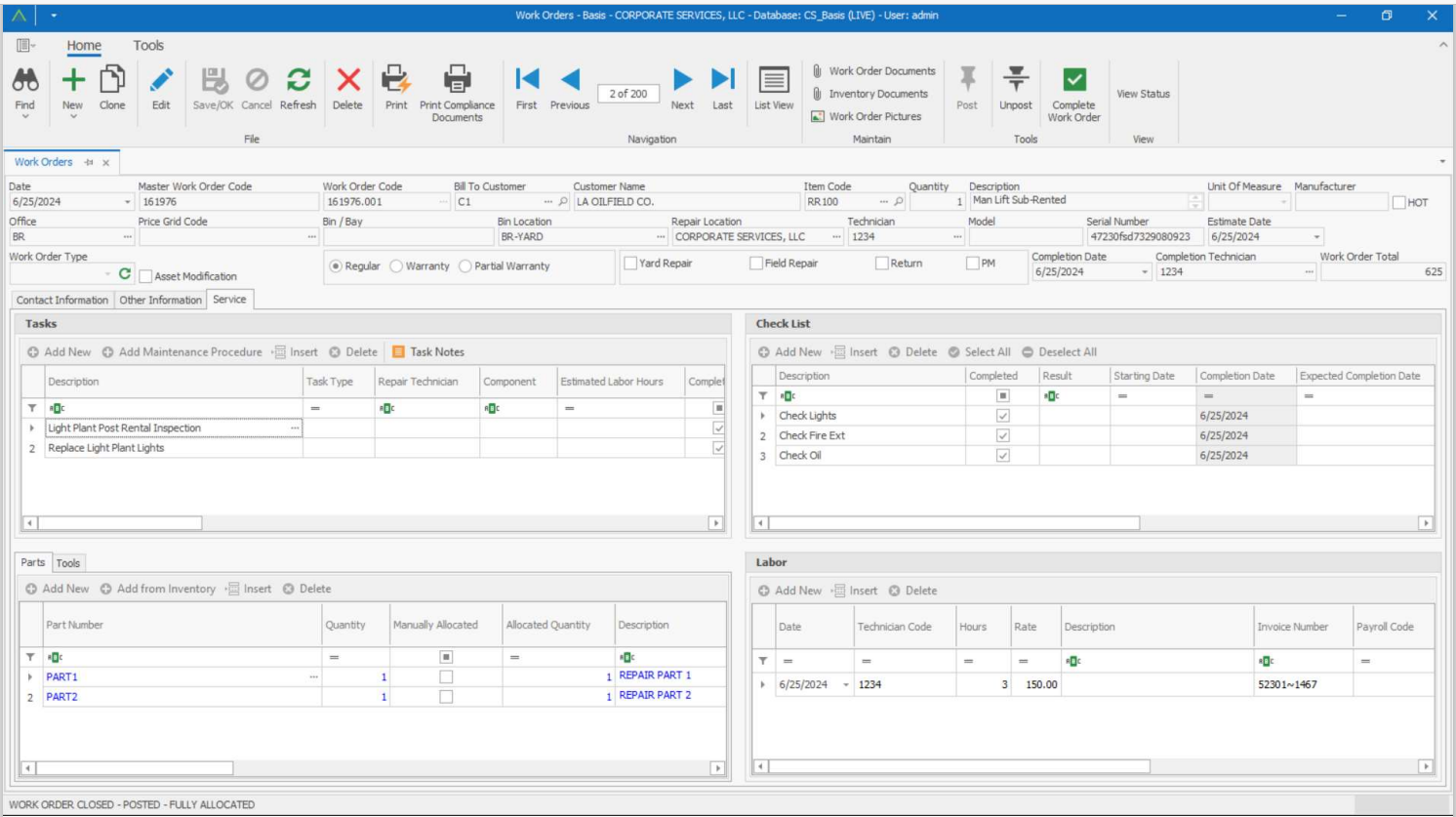1456x817 pixels.
Task: Open the List View
Action: pos(773,81)
